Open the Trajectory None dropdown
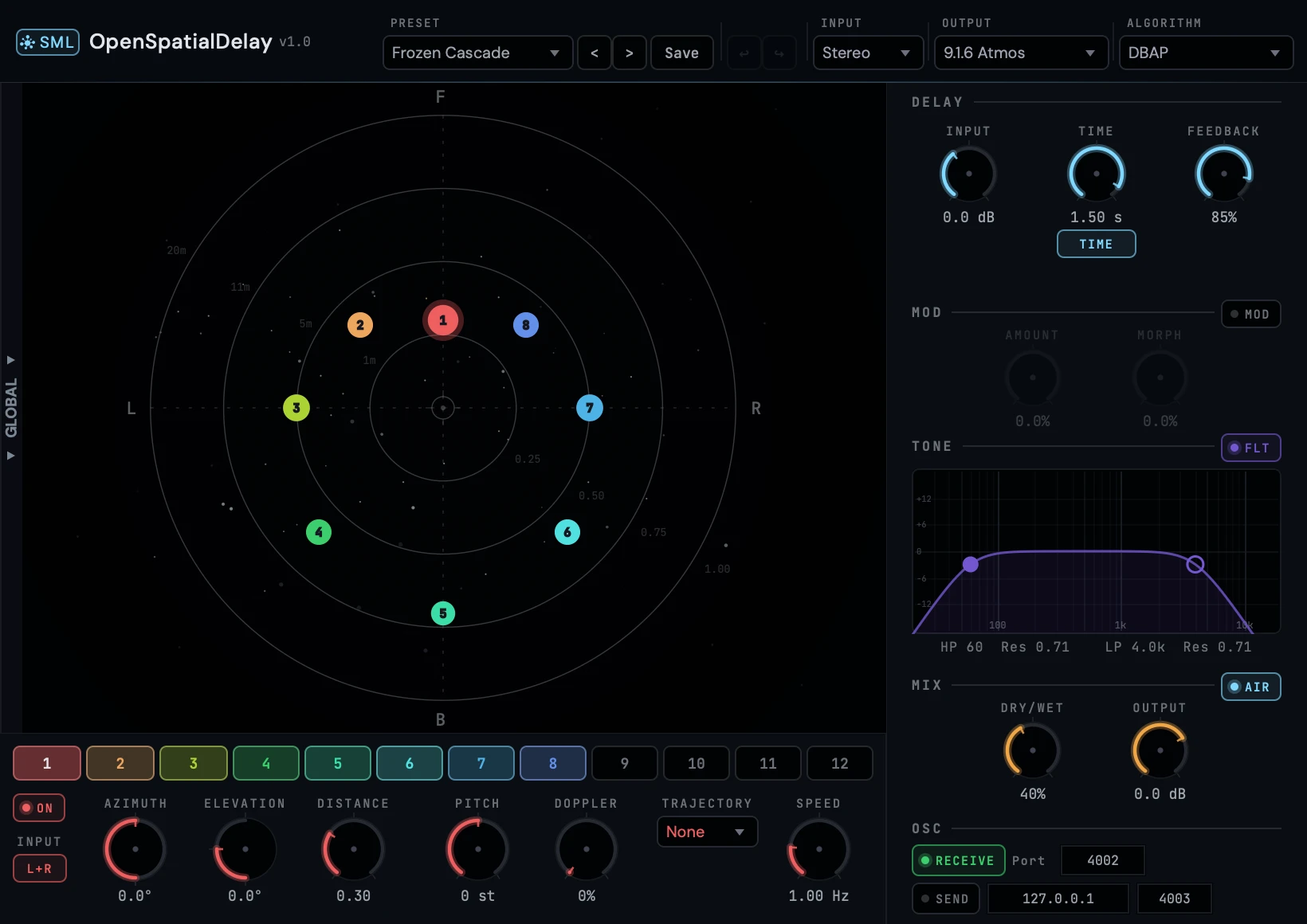1307x924 pixels. point(707,832)
